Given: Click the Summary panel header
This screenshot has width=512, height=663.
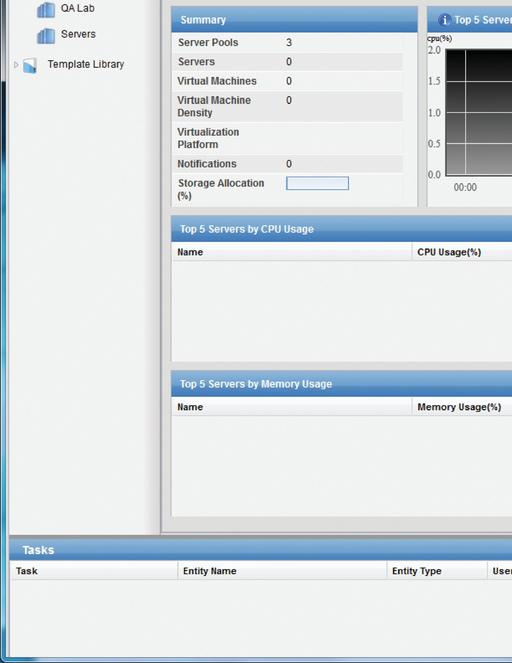Looking at the screenshot, I should 294,19.
